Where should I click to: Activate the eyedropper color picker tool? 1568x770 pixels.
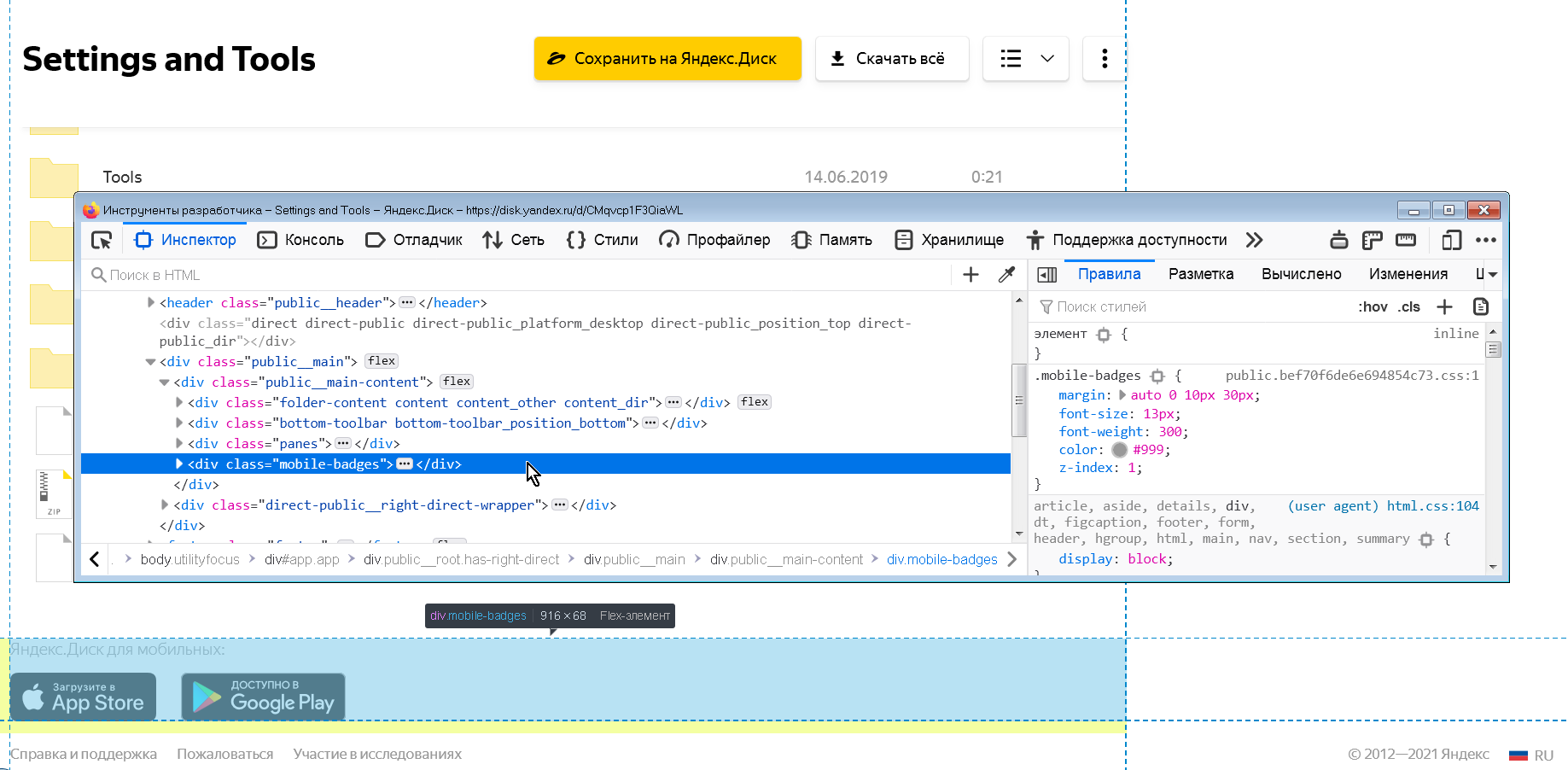1006,274
